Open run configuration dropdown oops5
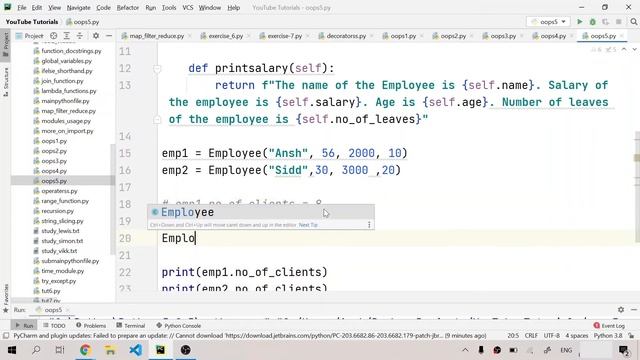The width and height of the screenshot is (640, 360). point(548,22)
